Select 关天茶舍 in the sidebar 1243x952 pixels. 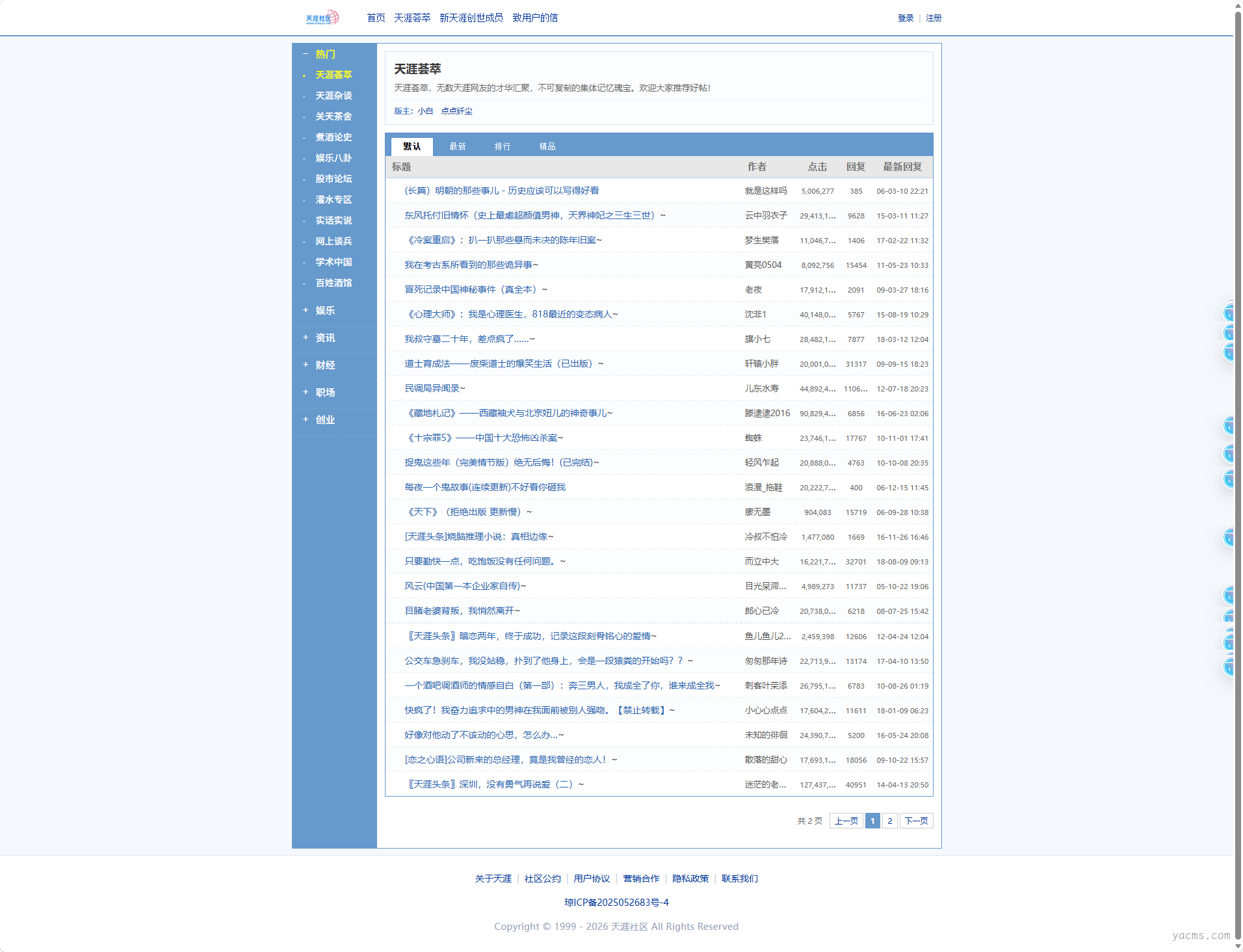coord(334,116)
